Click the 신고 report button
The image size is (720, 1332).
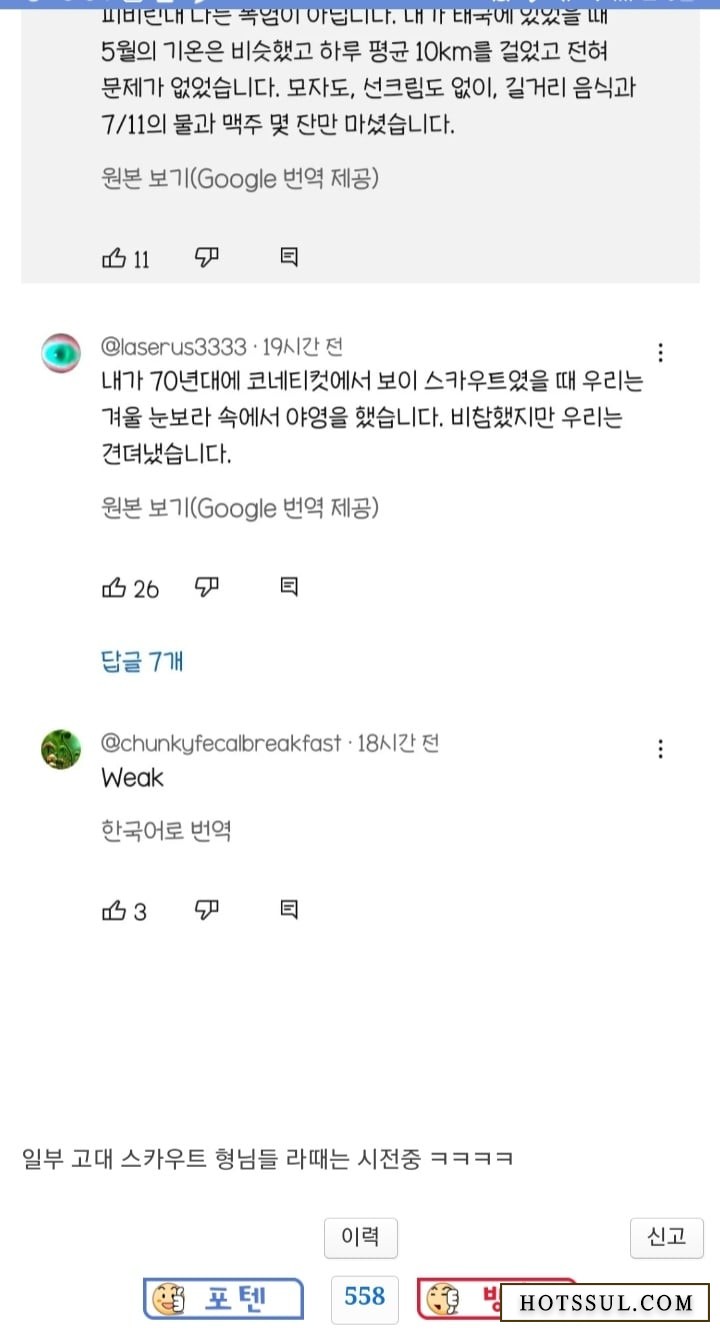667,1238
